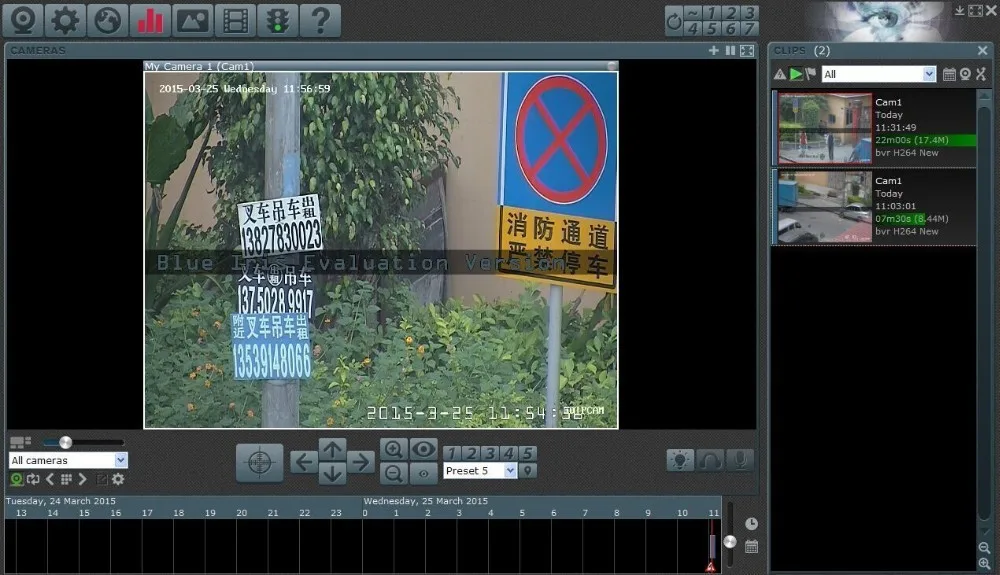Select the 22m00s (17.4M) clip text
Image resolution: width=1000 pixels, height=575 pixels.
911,140
